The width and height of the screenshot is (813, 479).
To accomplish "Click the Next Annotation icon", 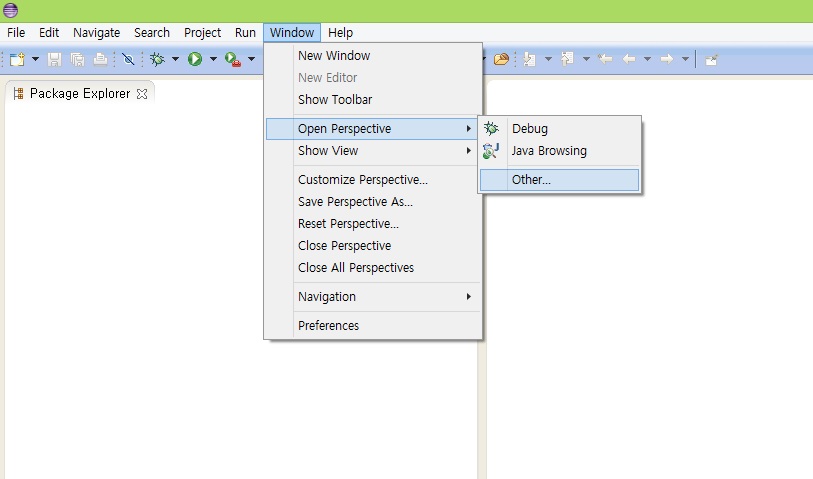I will click(528, 59).
